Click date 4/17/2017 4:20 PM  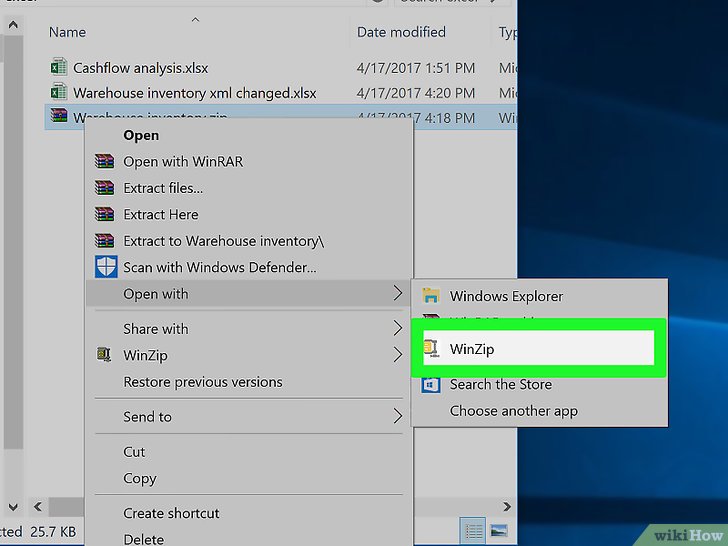416,93
